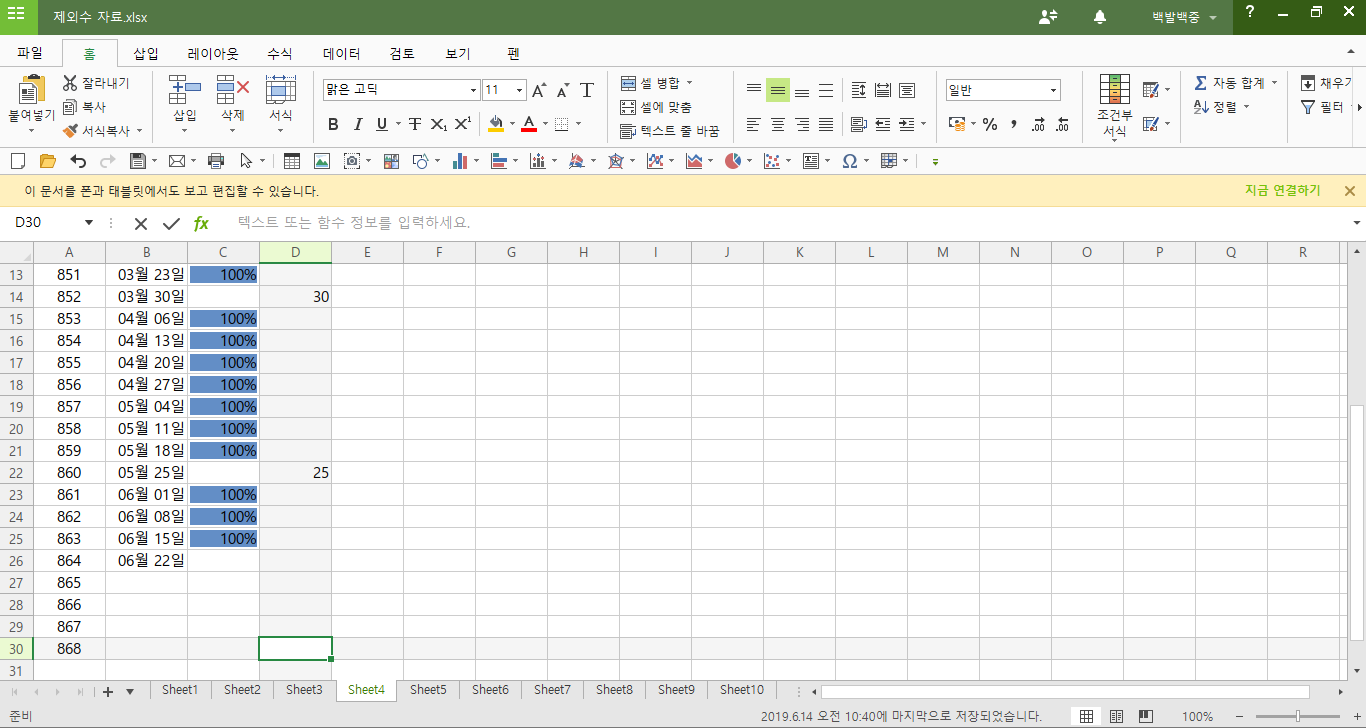1366x728 pixels.
Task: Click the yellow fill color swatch
Action: 496,124
